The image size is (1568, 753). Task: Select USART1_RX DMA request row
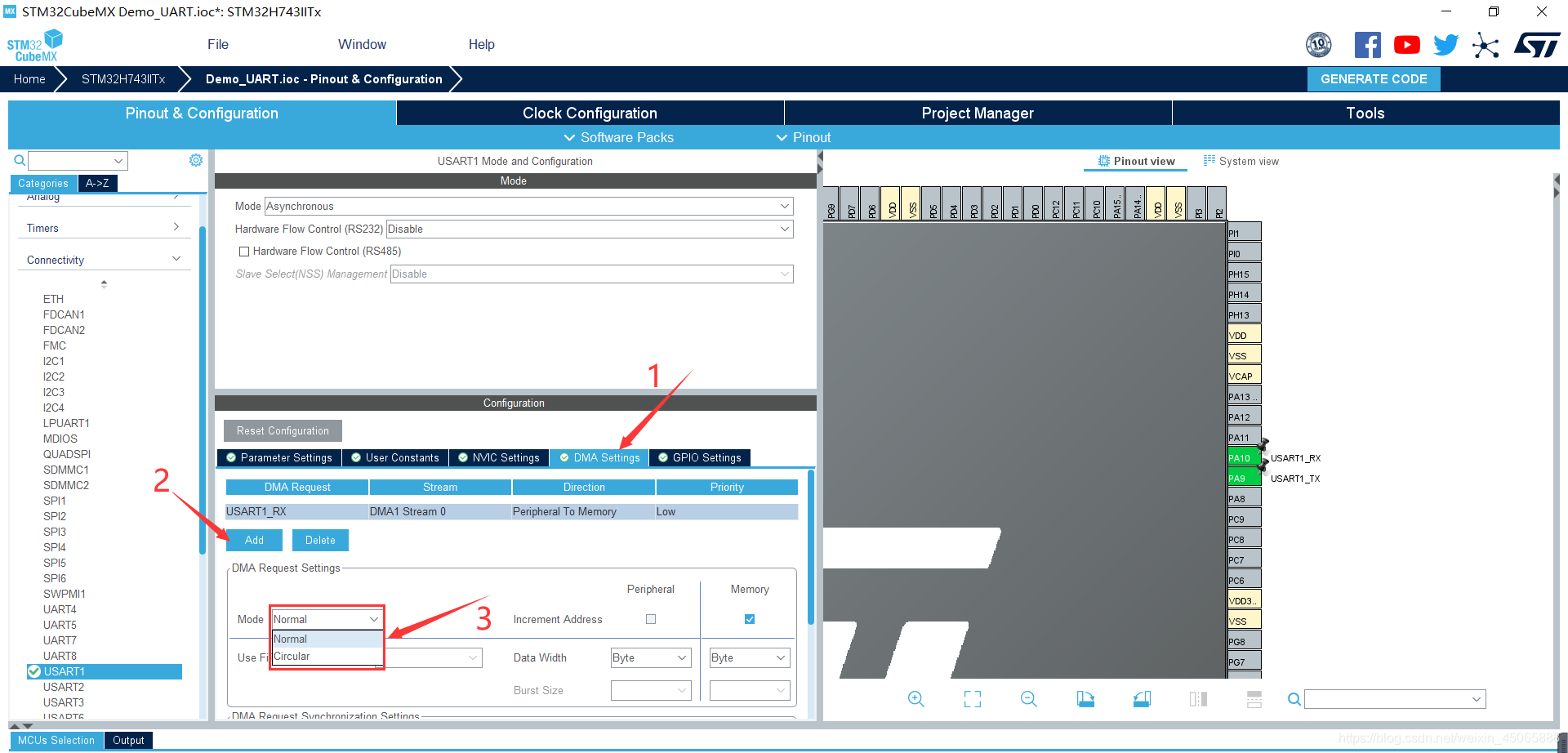click(511, 511)
